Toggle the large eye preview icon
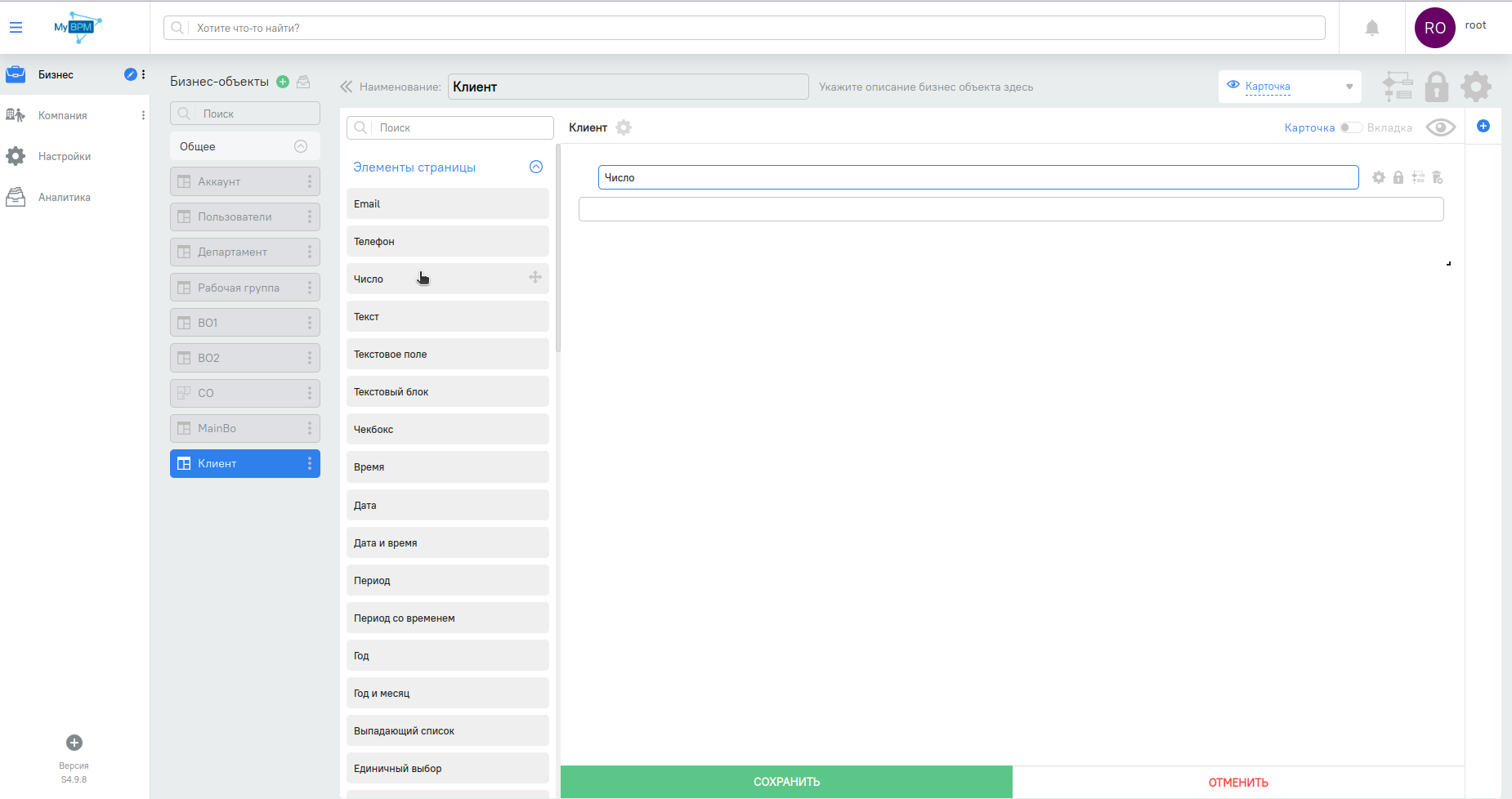The width and height of the screenshot is (1512, 799). pyautogui.click(x=1441, y=127)
